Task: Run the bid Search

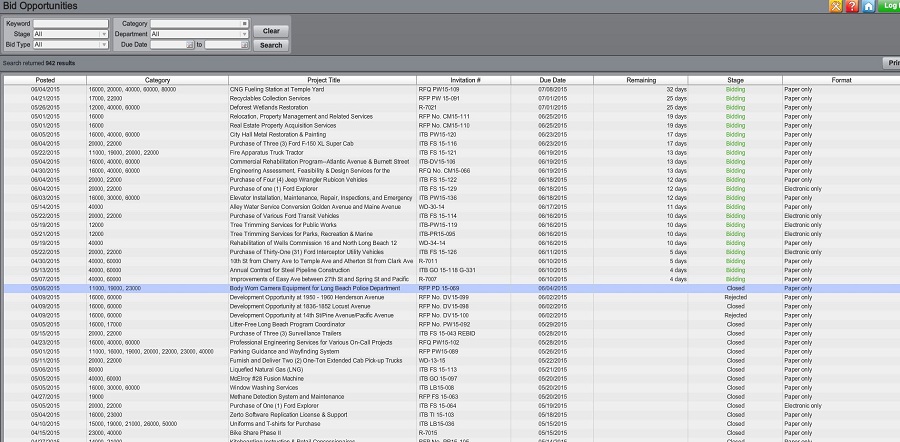Action: tap(271, 45)
